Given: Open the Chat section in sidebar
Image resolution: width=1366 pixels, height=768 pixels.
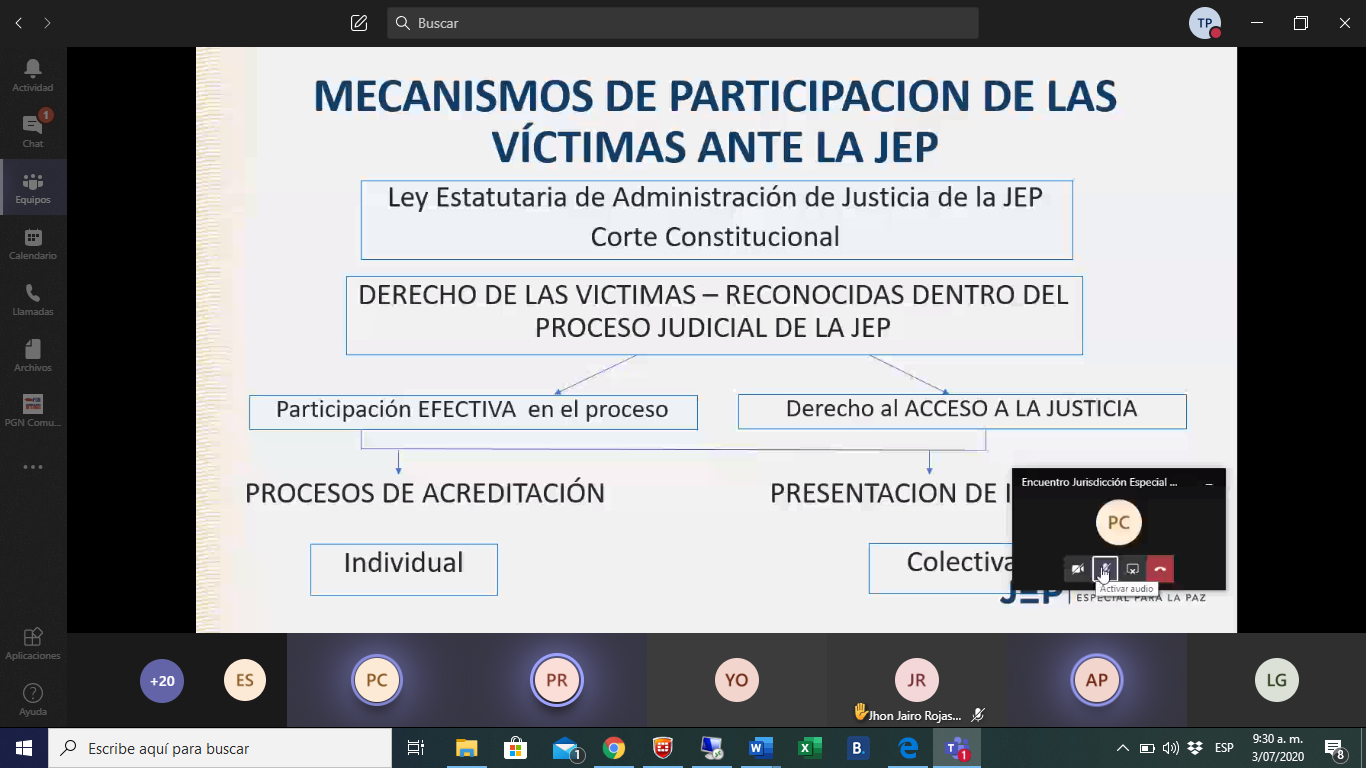Looking at the screenshot, I should coord(33,130).
